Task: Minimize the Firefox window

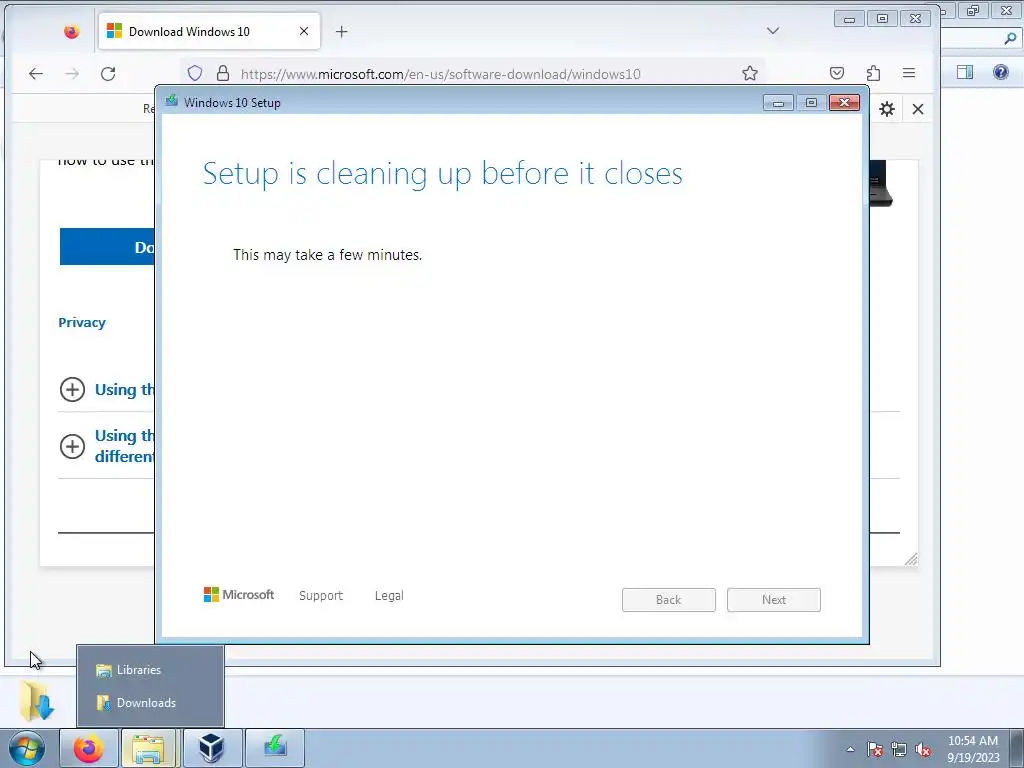Action: click(850, 19)
